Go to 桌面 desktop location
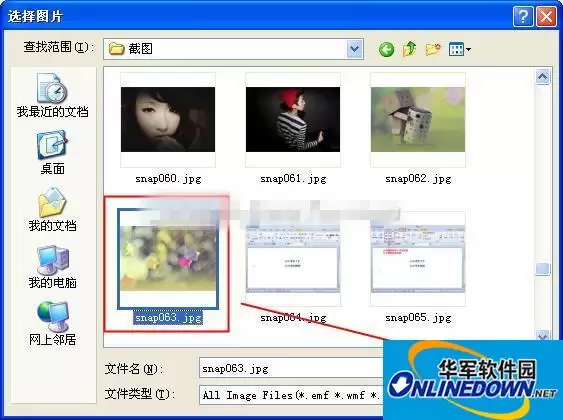The width and height of the screenshot is (563, 420). [52, 152]
